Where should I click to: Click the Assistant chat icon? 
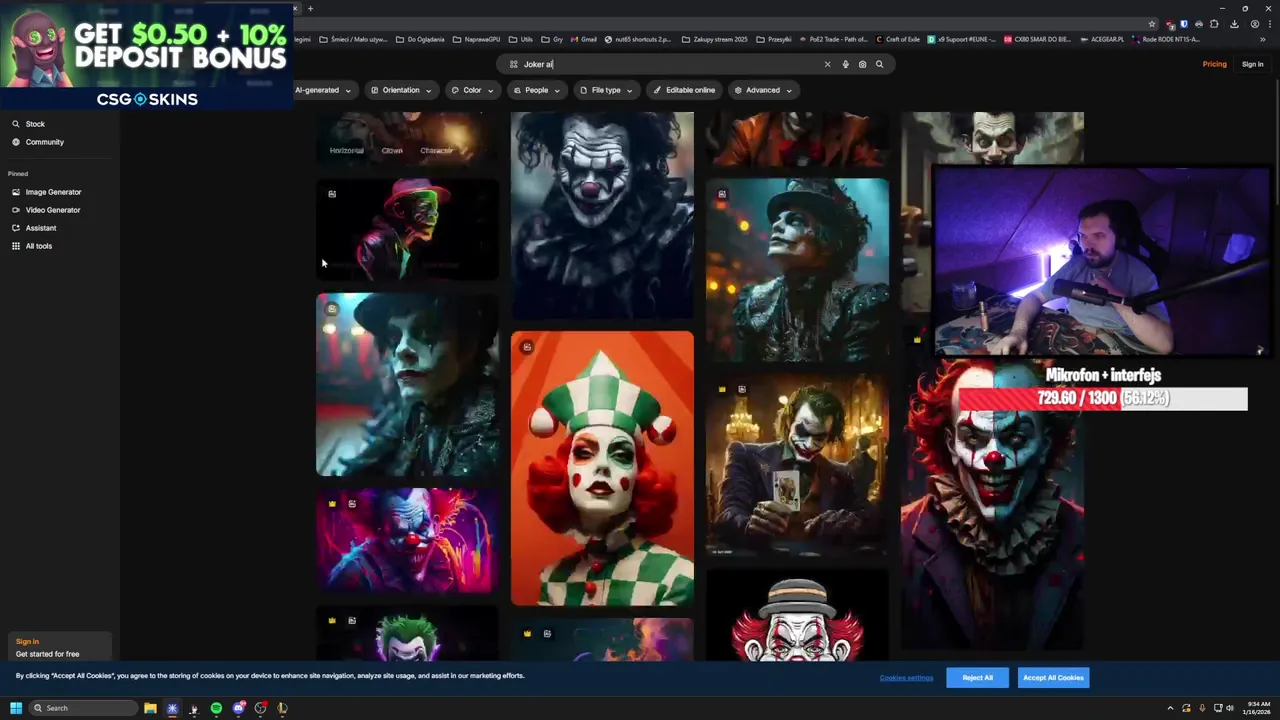pos(16,228)
